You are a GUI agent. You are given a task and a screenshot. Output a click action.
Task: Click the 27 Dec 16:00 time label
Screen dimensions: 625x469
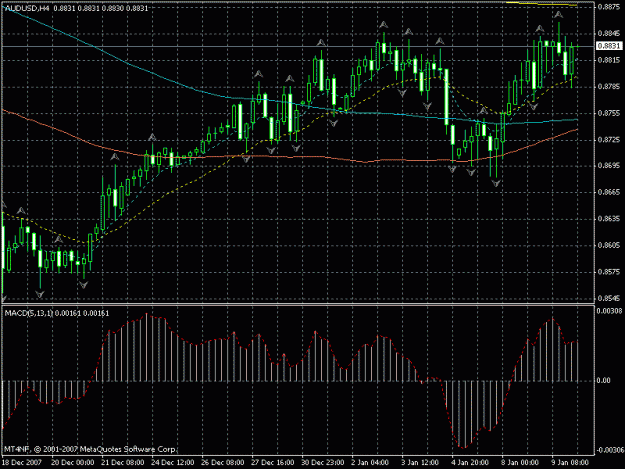pyautogui.click(x=273, y=463)
